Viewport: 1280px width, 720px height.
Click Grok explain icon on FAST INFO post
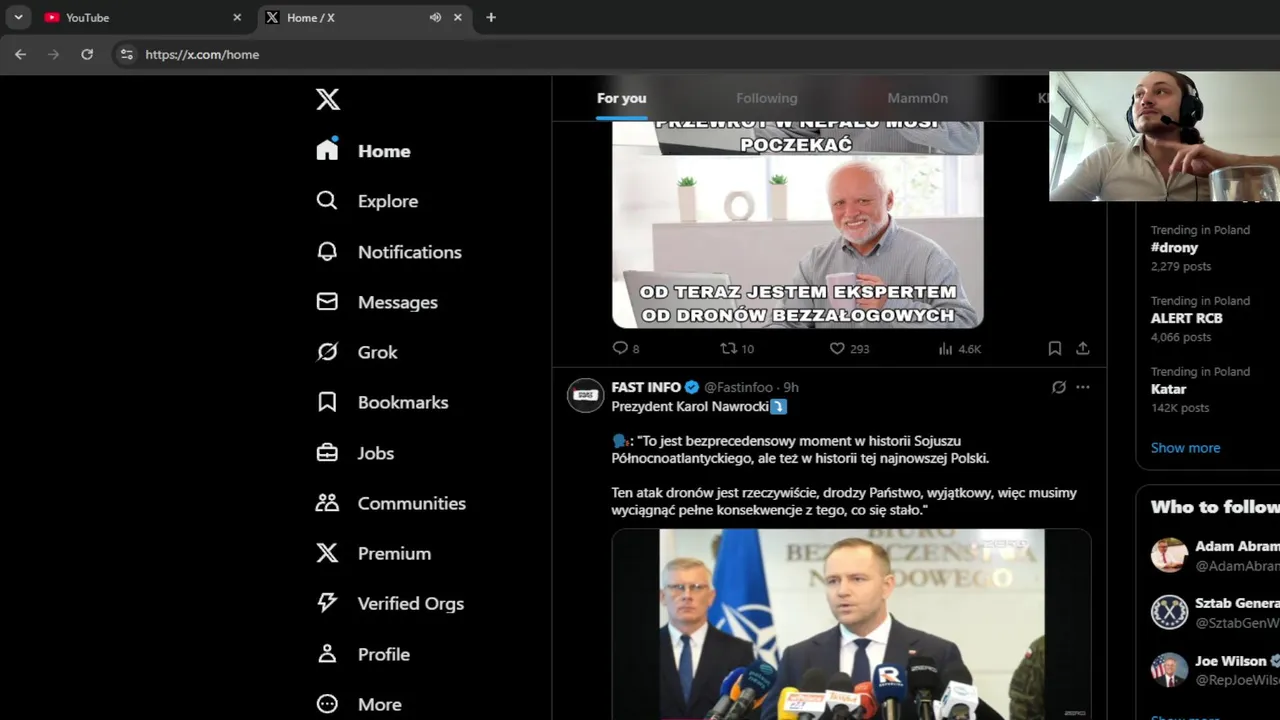coord(1059,387)
